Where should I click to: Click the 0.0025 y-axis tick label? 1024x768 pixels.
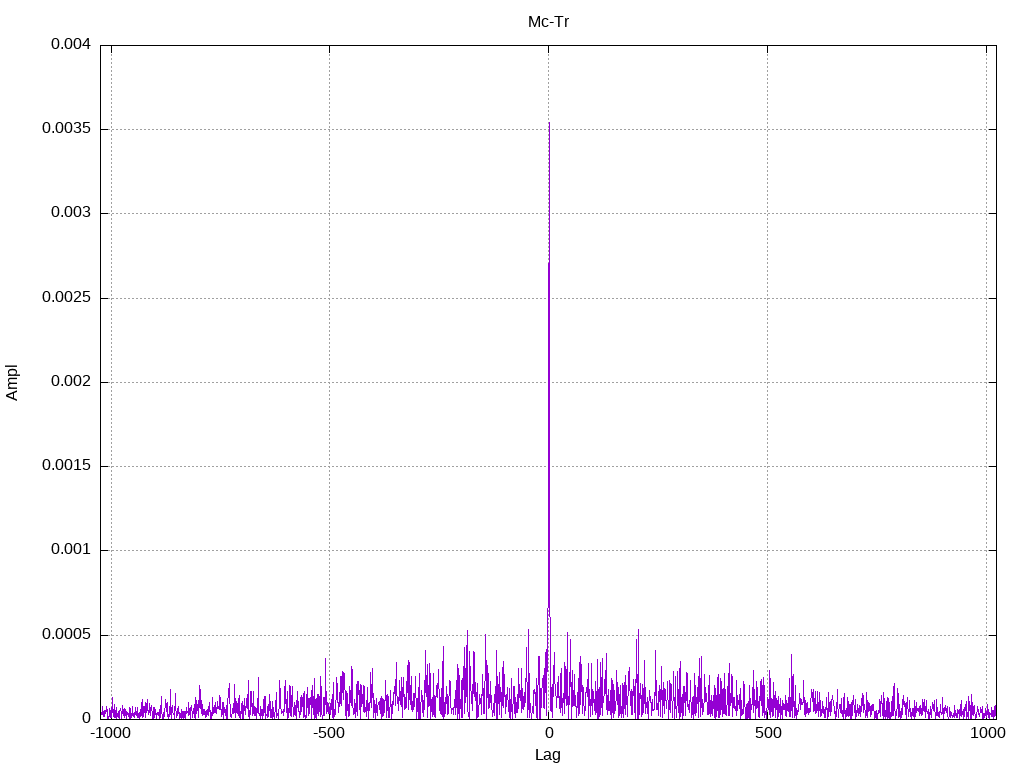click(66, 298)
